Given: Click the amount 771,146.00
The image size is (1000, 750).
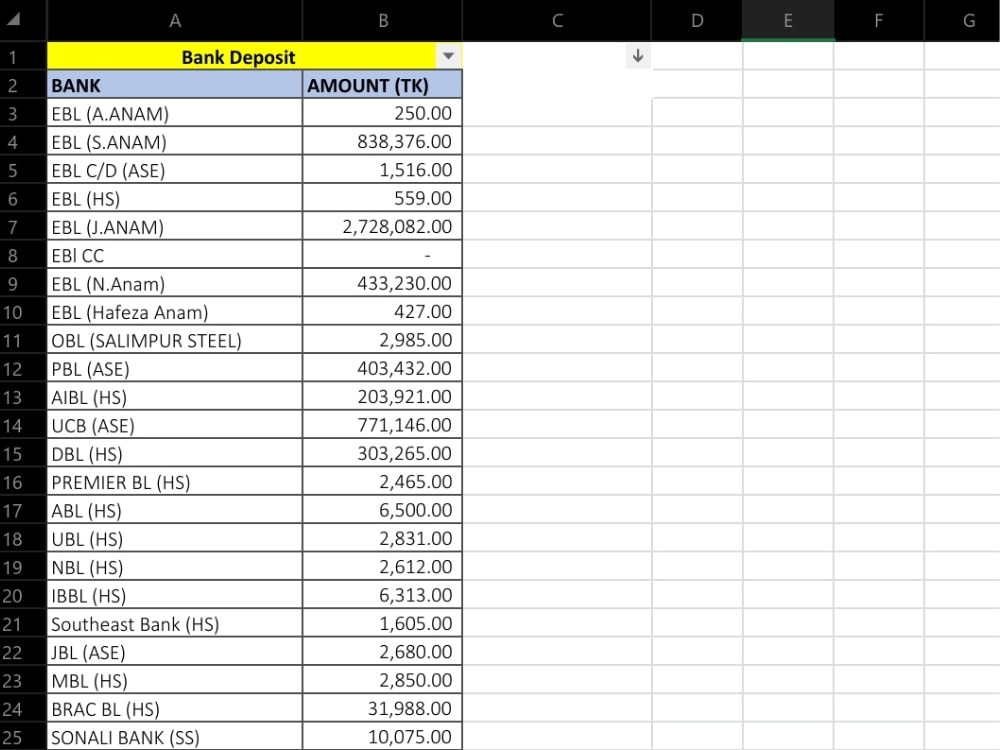Looking at the screenshot, I should pos(404,425).
